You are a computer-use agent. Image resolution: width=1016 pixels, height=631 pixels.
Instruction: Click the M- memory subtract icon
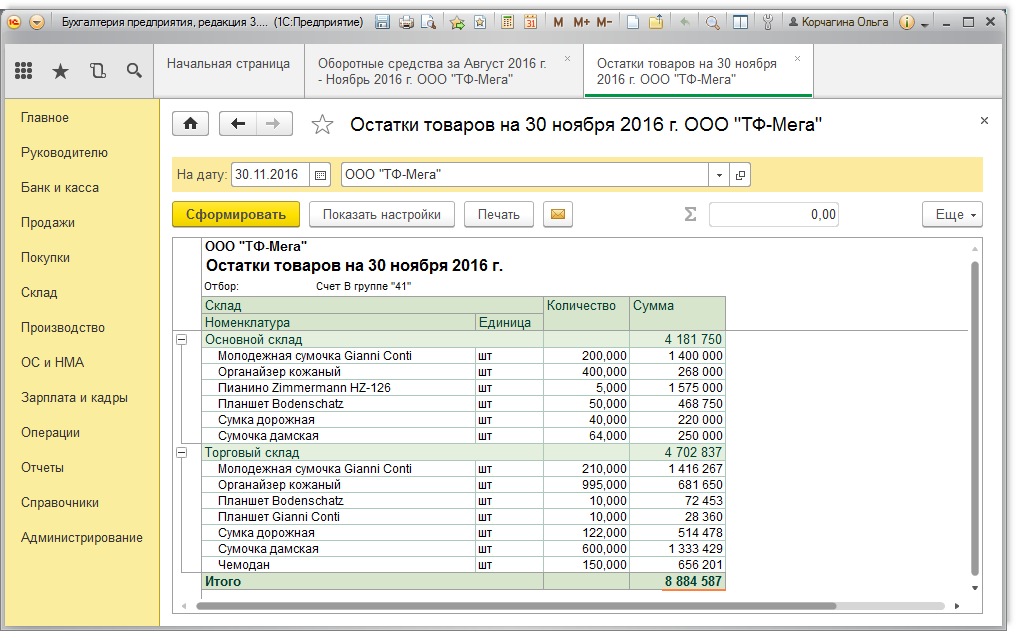pyautogui.click(x=604, y=22)
